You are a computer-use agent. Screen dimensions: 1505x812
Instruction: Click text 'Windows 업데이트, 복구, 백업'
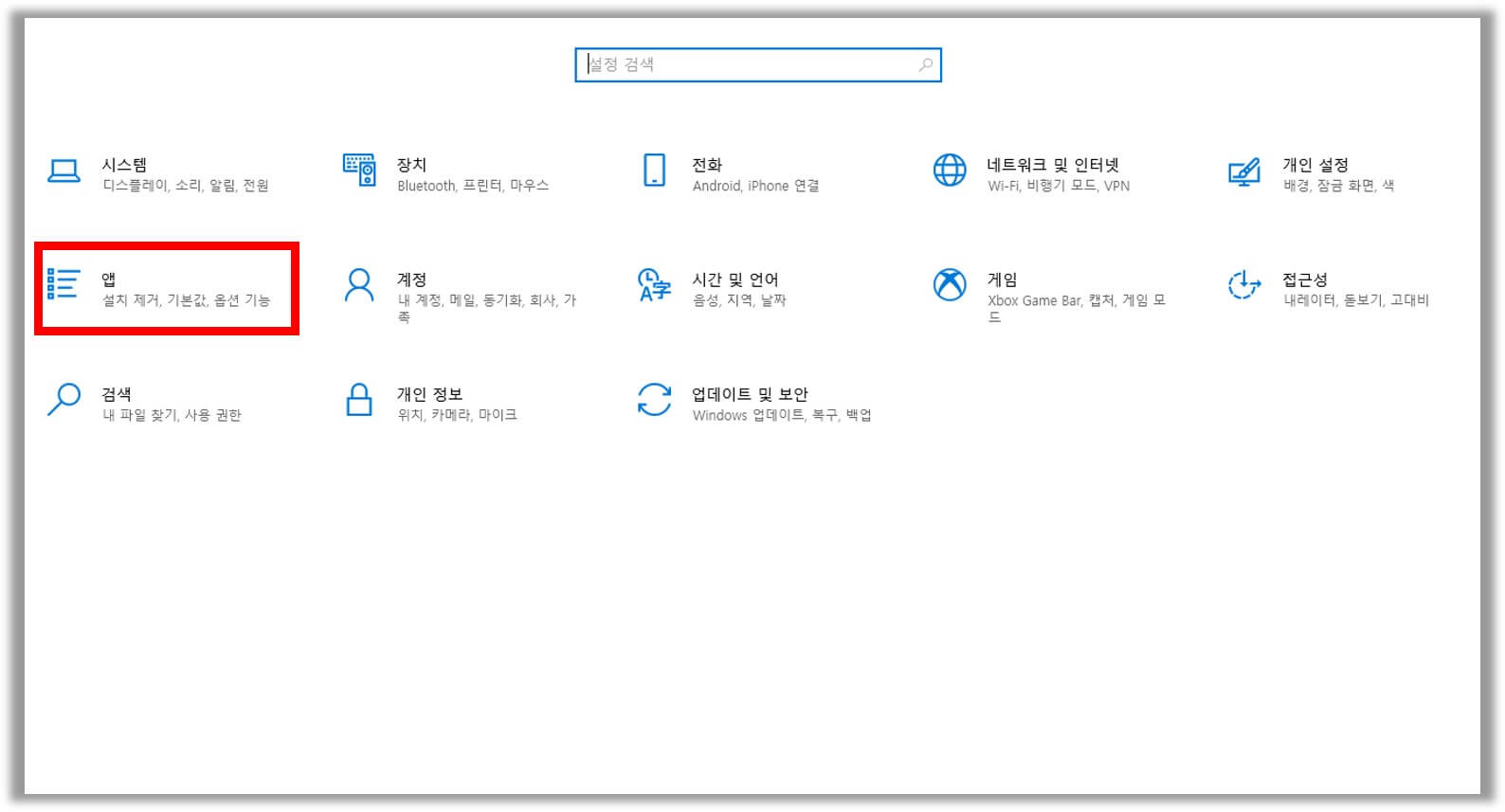click(782, 415)
